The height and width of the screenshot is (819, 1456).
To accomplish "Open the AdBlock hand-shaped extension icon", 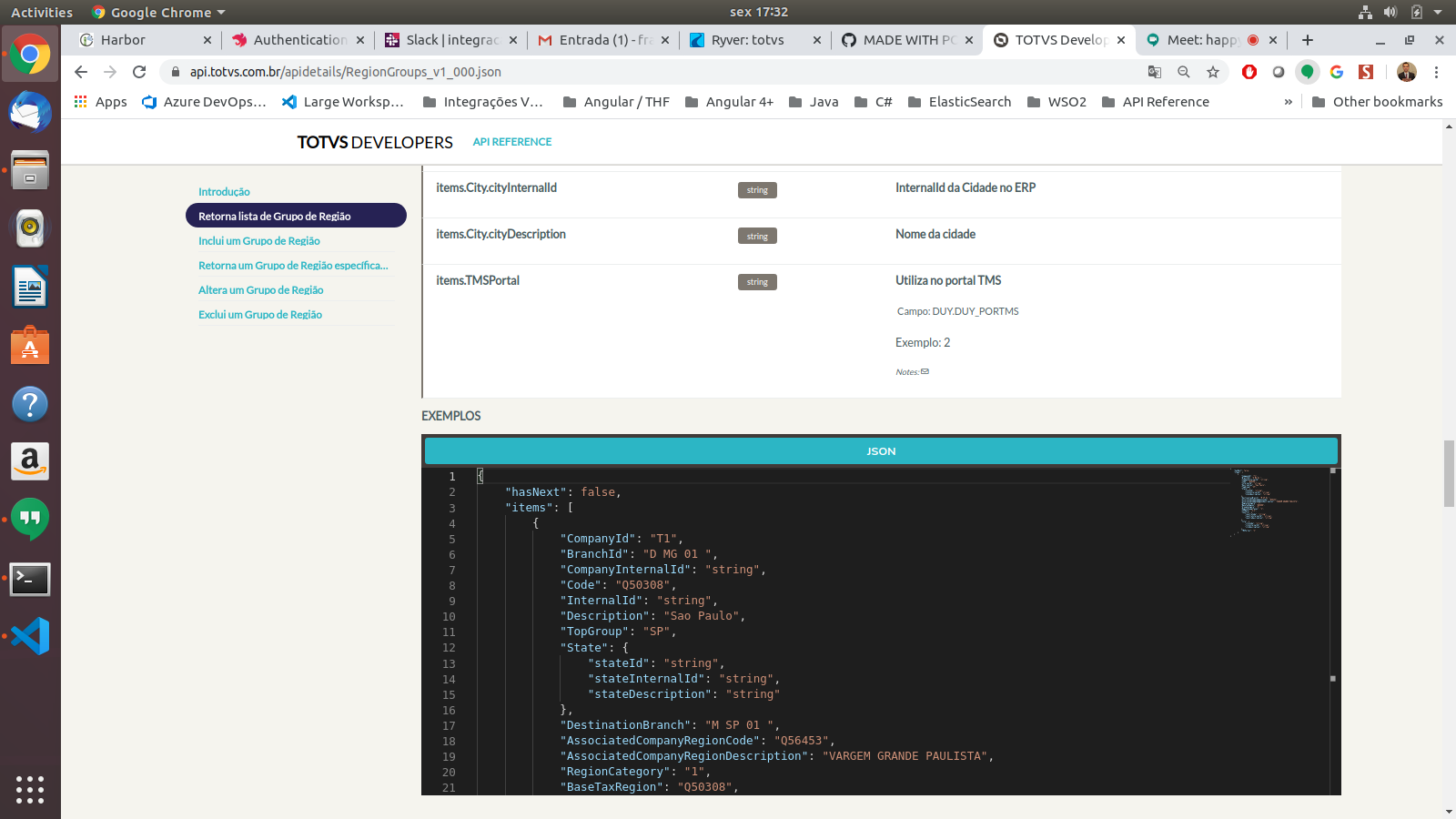I will pos(1249,72).
